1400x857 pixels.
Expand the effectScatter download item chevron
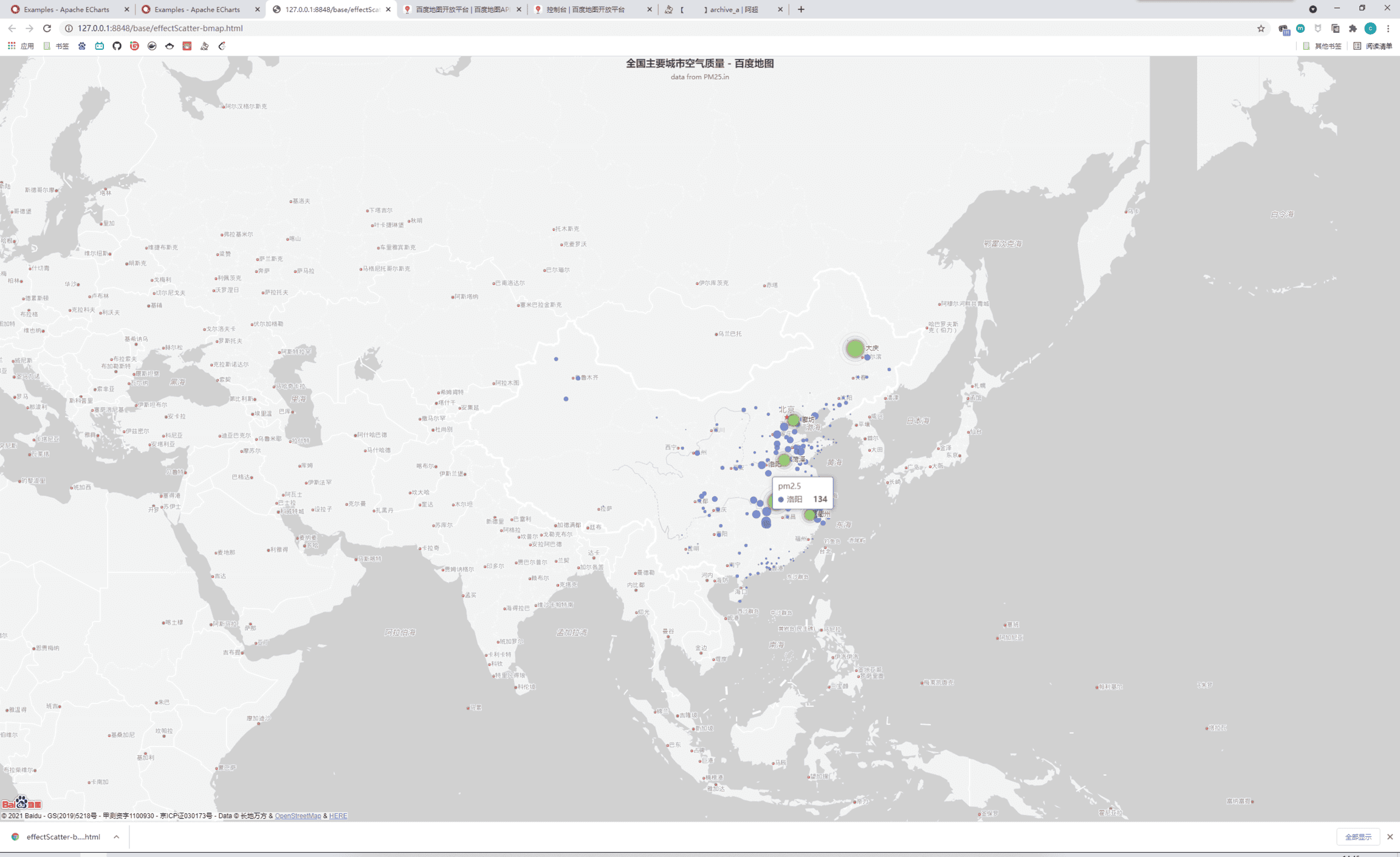(x=116, y=837)
